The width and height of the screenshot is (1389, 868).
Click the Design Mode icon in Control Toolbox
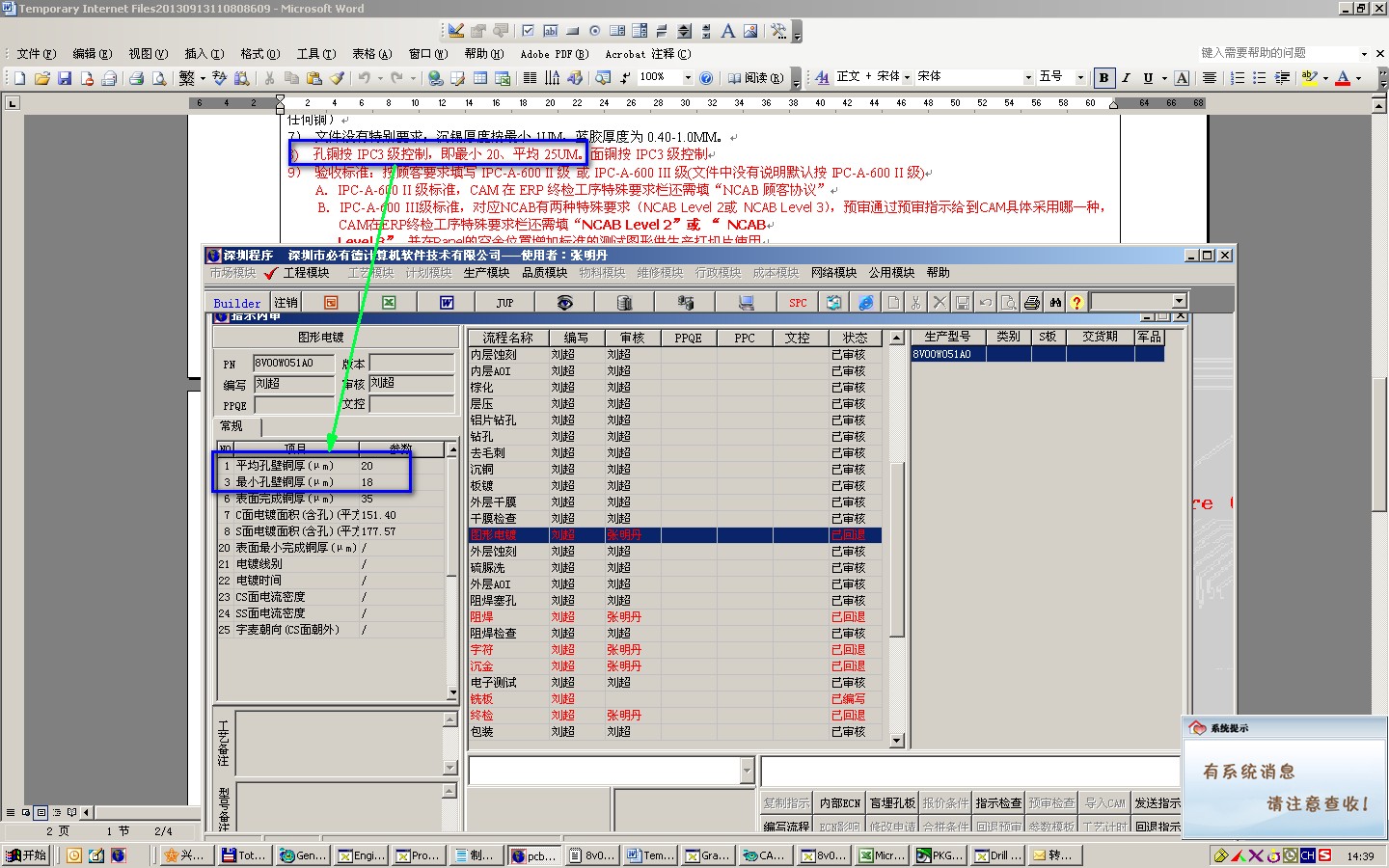[x=455, y=31]
